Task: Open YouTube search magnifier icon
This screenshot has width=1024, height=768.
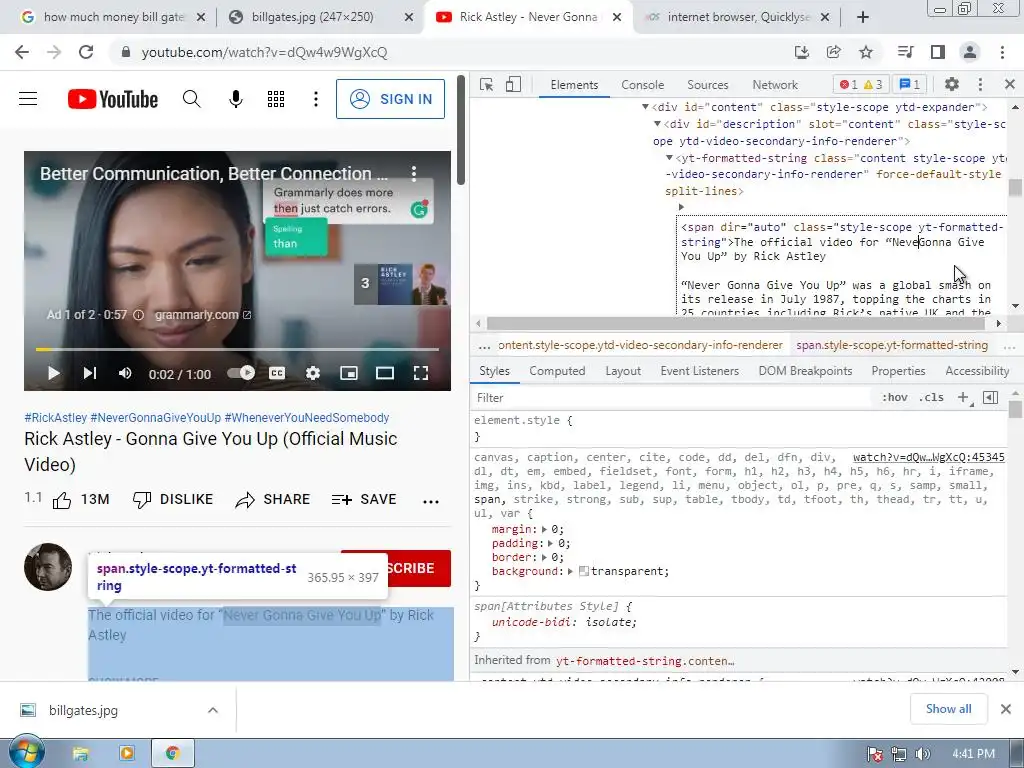Action: coord(191,99)
